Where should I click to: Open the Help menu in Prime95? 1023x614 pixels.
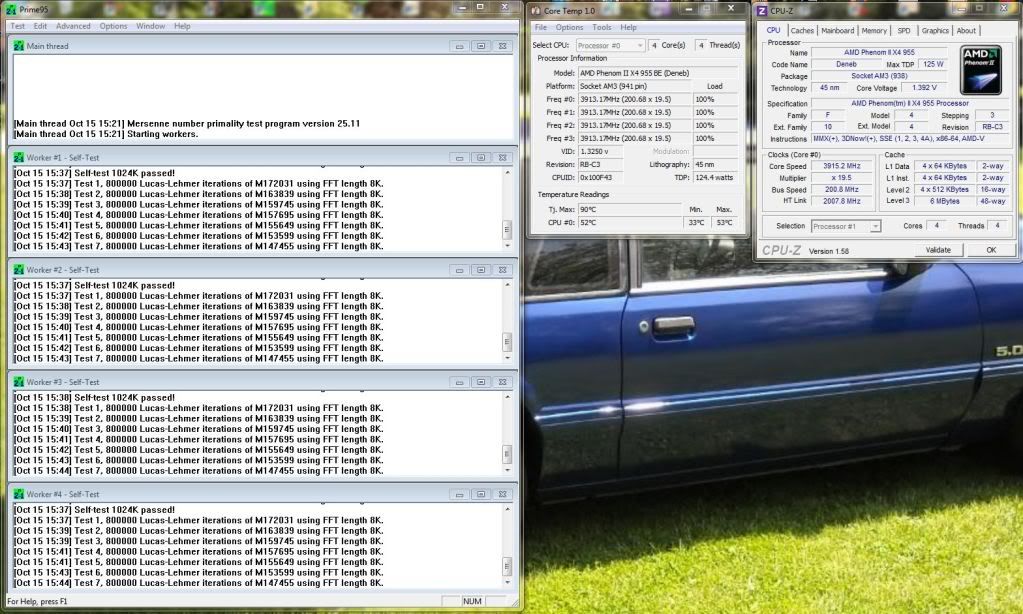[182, 26]
